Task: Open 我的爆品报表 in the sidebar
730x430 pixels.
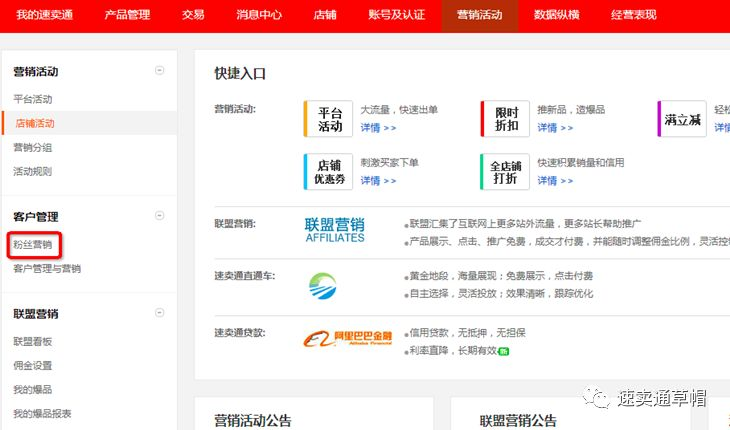Action: pos(42,414)
